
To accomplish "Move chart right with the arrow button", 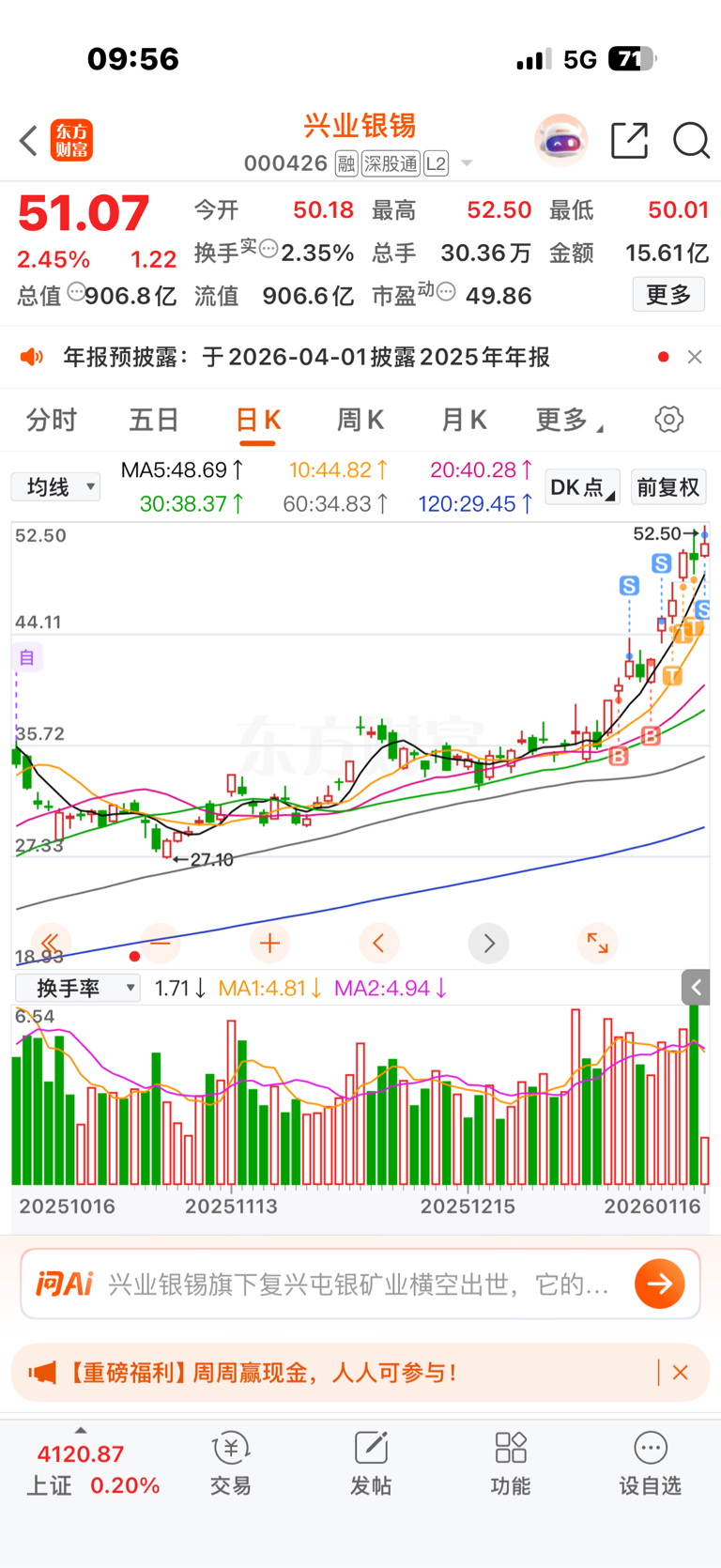I will coord(488,943).
